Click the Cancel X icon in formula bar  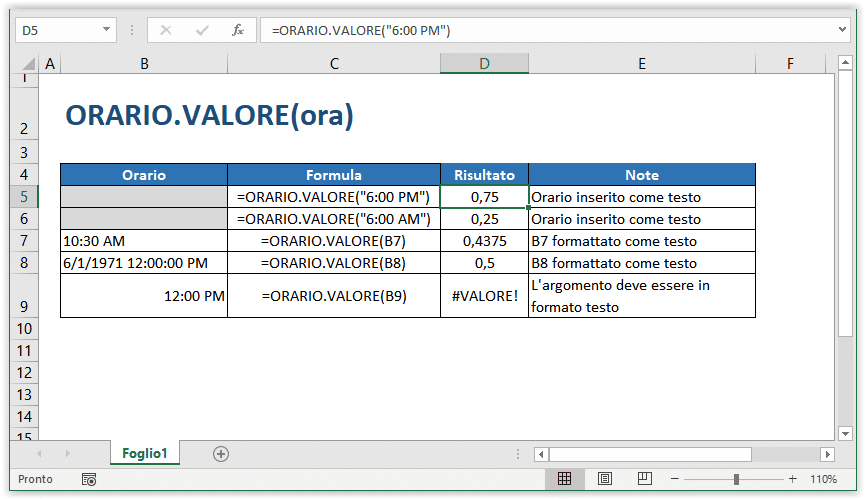[165, 30]
